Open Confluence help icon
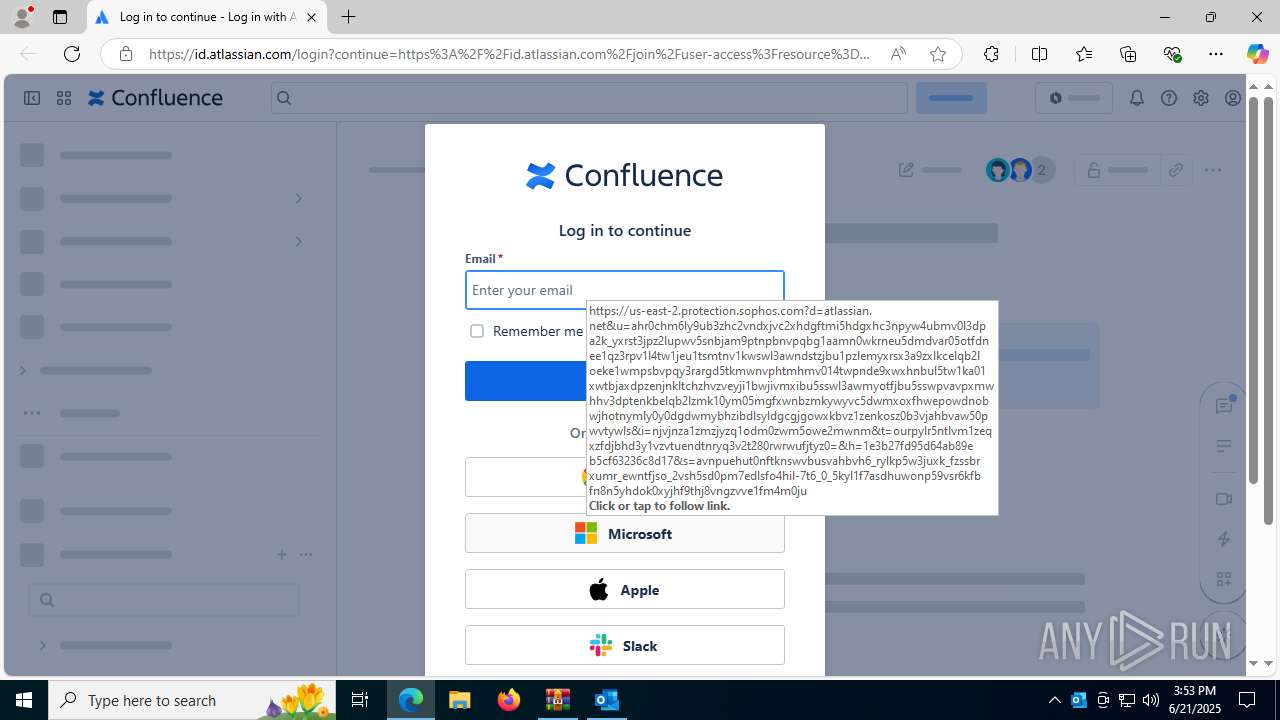This screenshot has width=1280, height=720. [x=1169, y=98]
